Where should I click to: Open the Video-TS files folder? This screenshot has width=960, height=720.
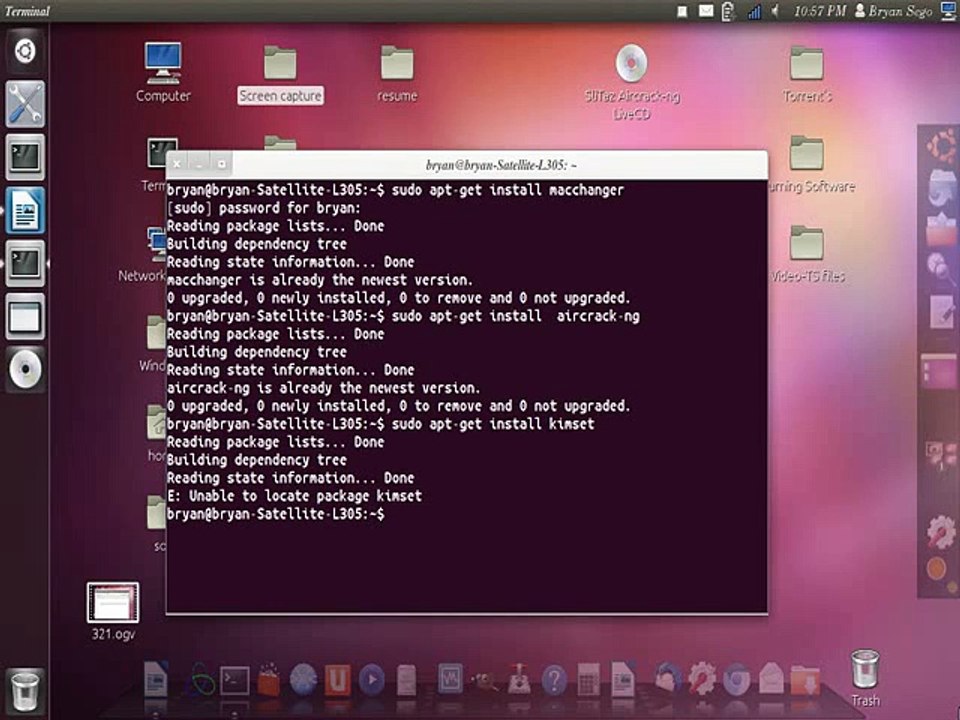[807, 254]
